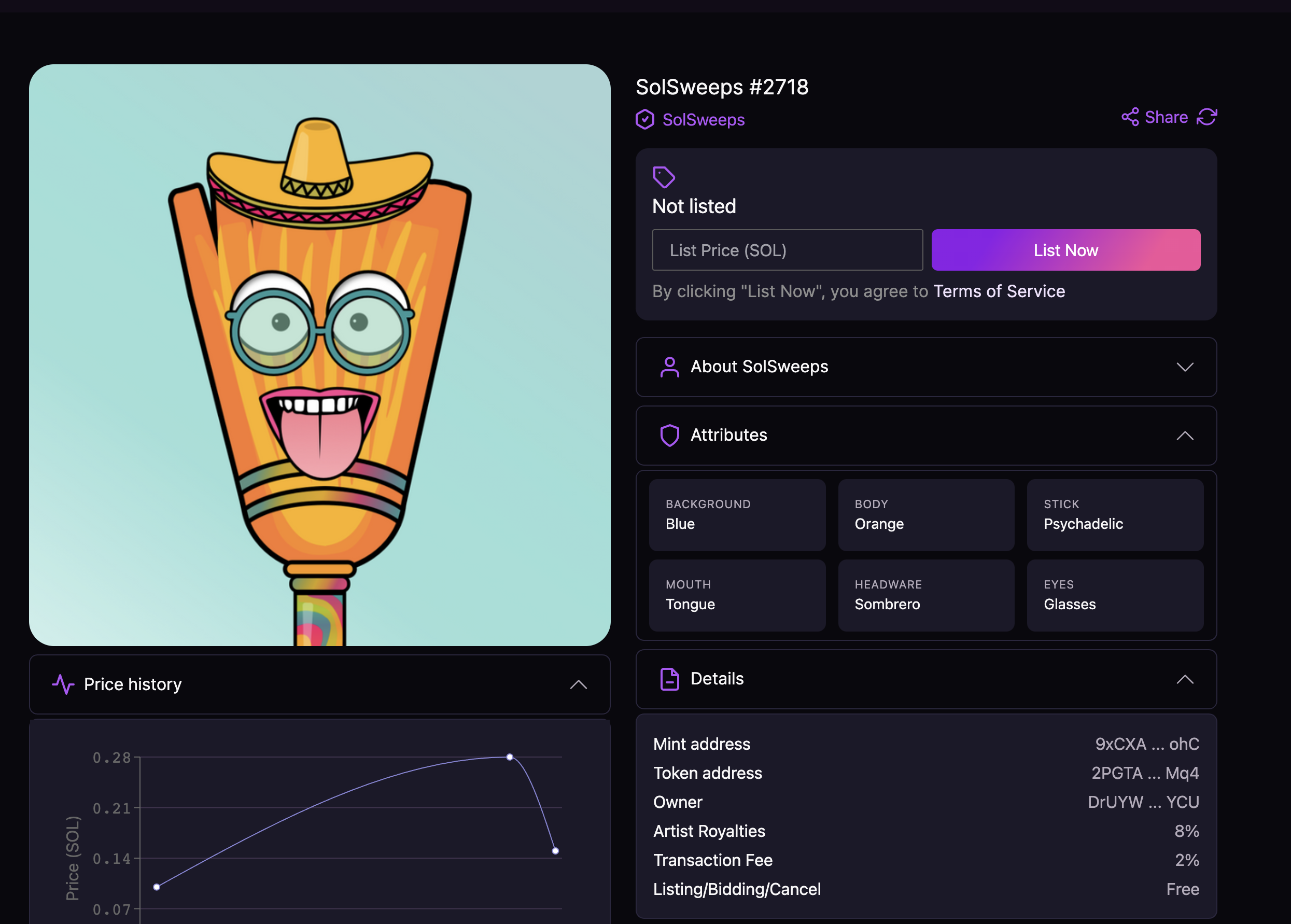
Task: Click the price tag icon above Not listed
Action: (x=664, y=177)
